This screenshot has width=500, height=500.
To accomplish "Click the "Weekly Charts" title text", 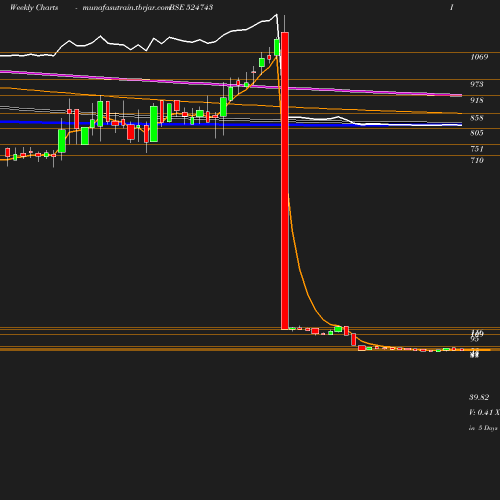I will 34,7.
